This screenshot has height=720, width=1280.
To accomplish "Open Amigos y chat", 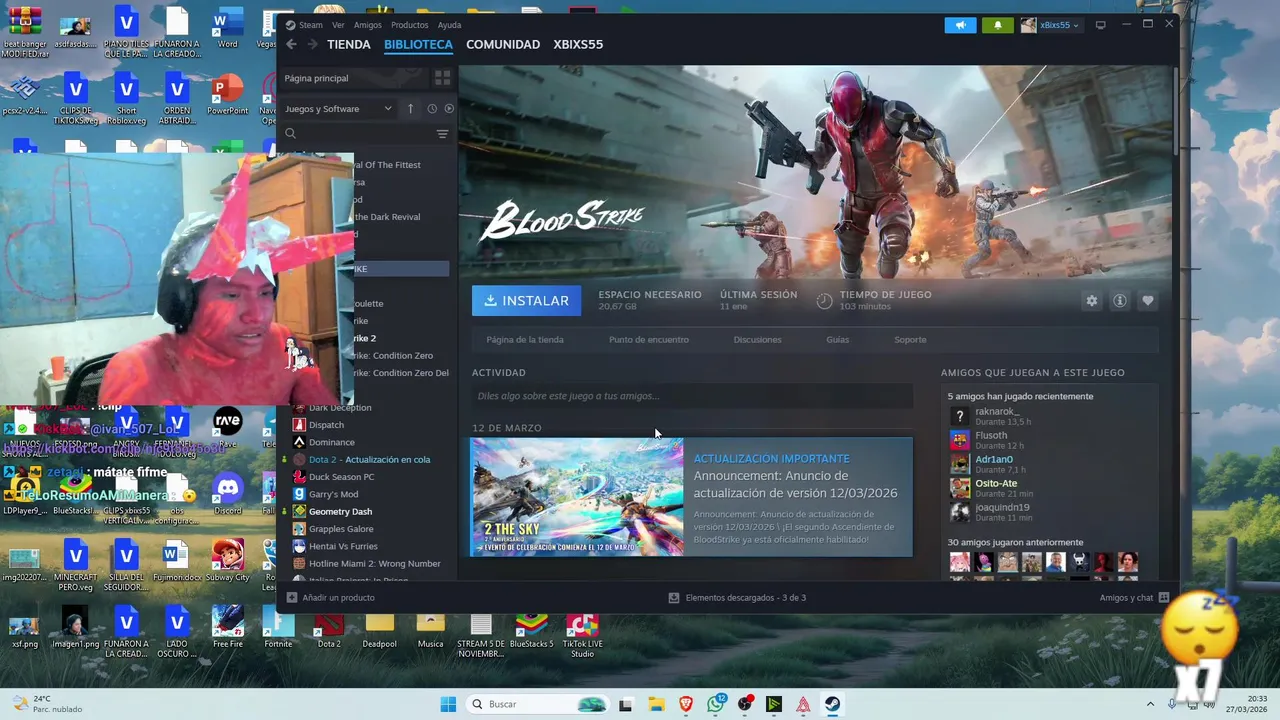I will [x=1134, y=598].
